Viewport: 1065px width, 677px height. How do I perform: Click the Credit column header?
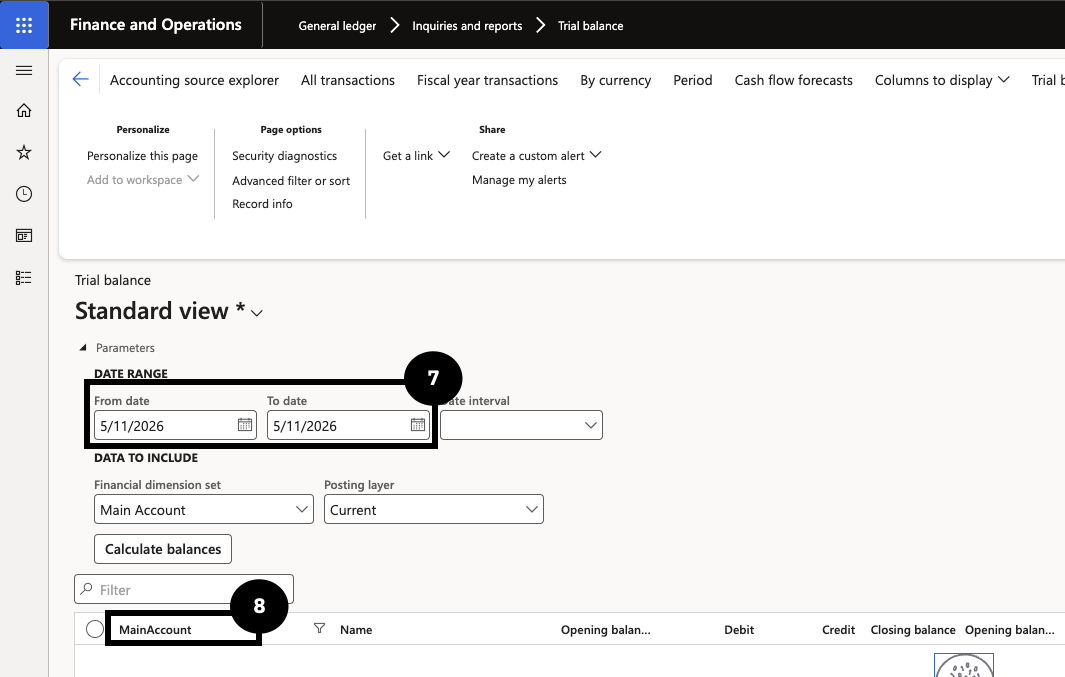(x=838, y=629)
